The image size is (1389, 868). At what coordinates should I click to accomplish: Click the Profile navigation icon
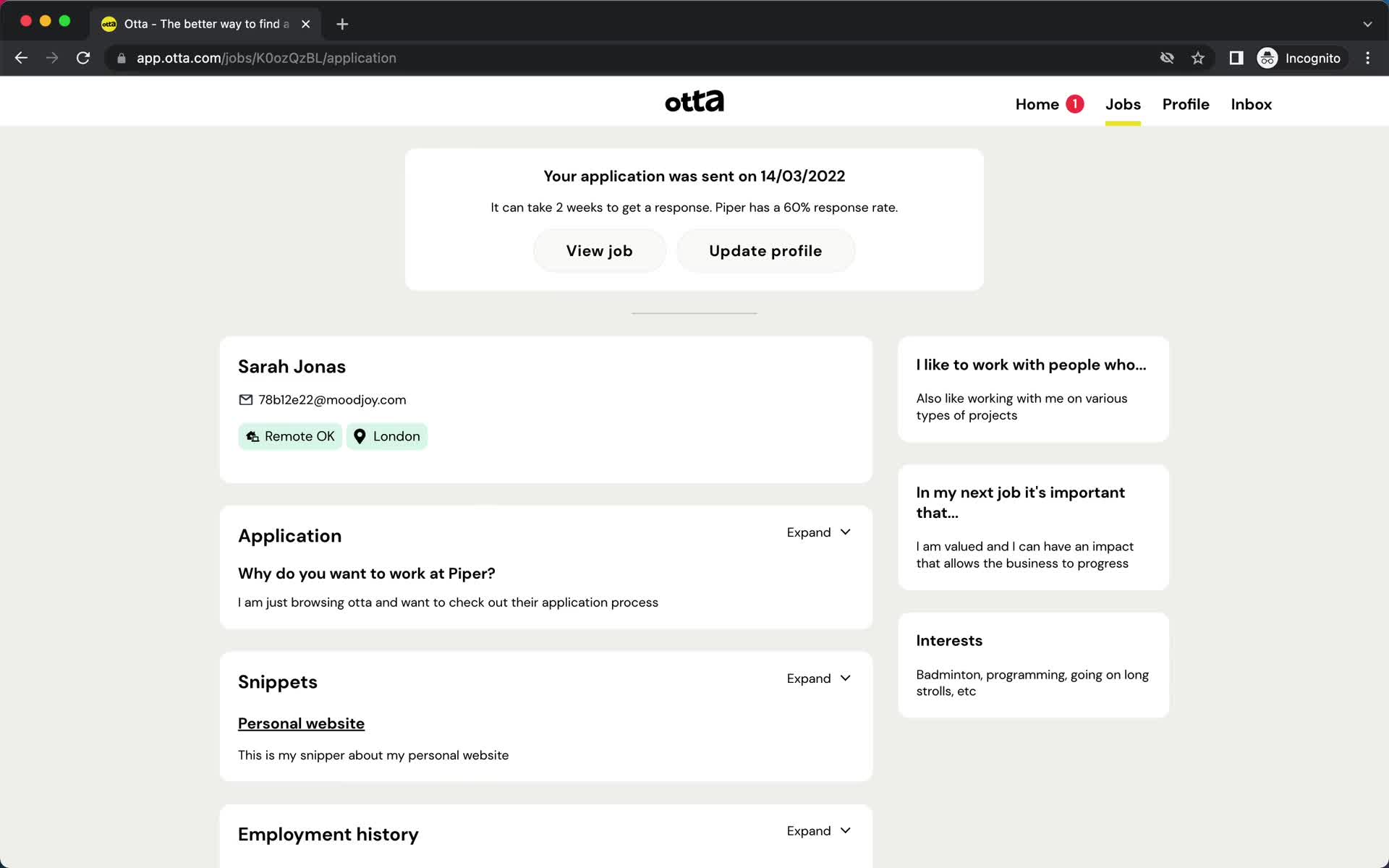[x=1186, y=104]
